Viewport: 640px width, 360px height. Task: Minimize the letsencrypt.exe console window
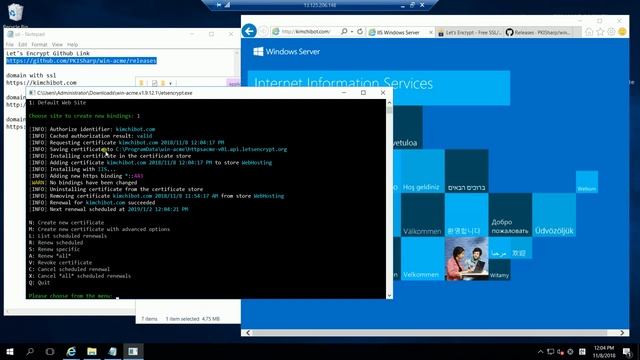tap(344, 93)
